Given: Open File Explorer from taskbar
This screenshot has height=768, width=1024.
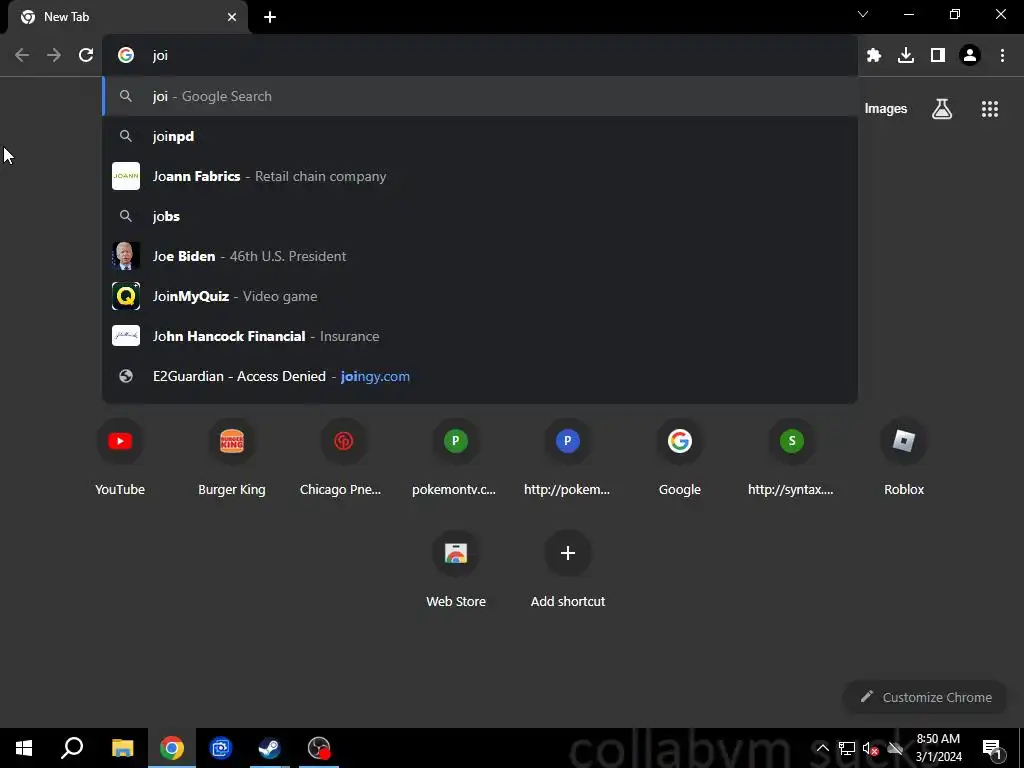Looking at the screenshot, I should 122,748.
